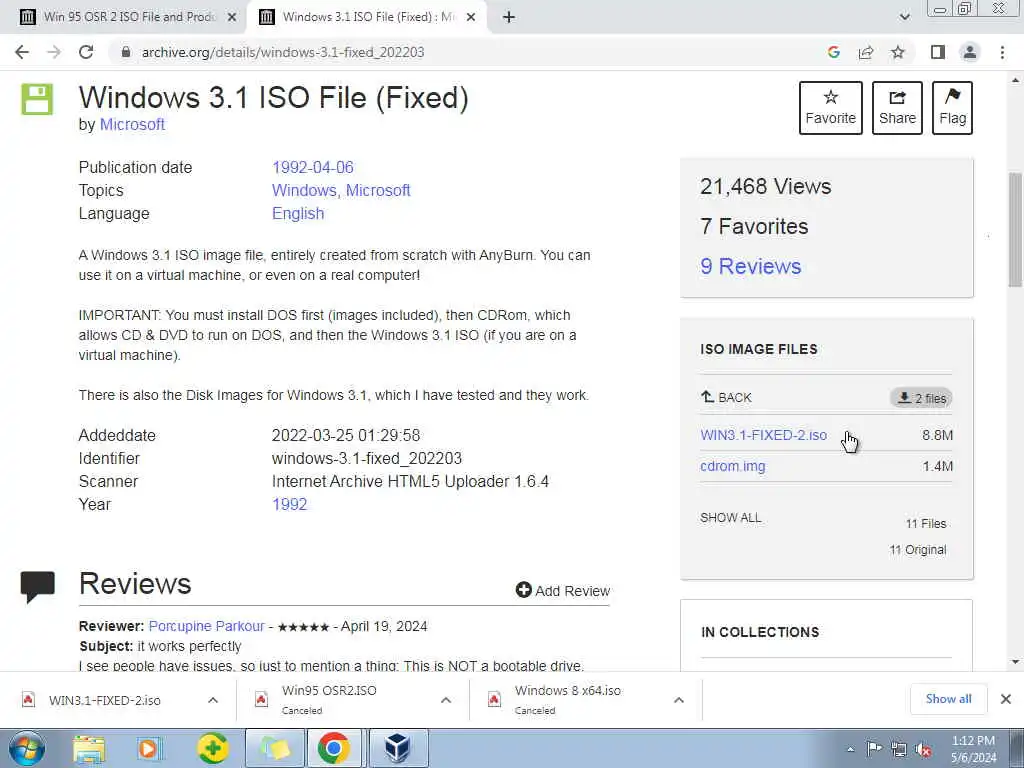Click the share page icon in address bar
Screen dimensions: 1024x768
pyautogui.click(x=866, y=52)
